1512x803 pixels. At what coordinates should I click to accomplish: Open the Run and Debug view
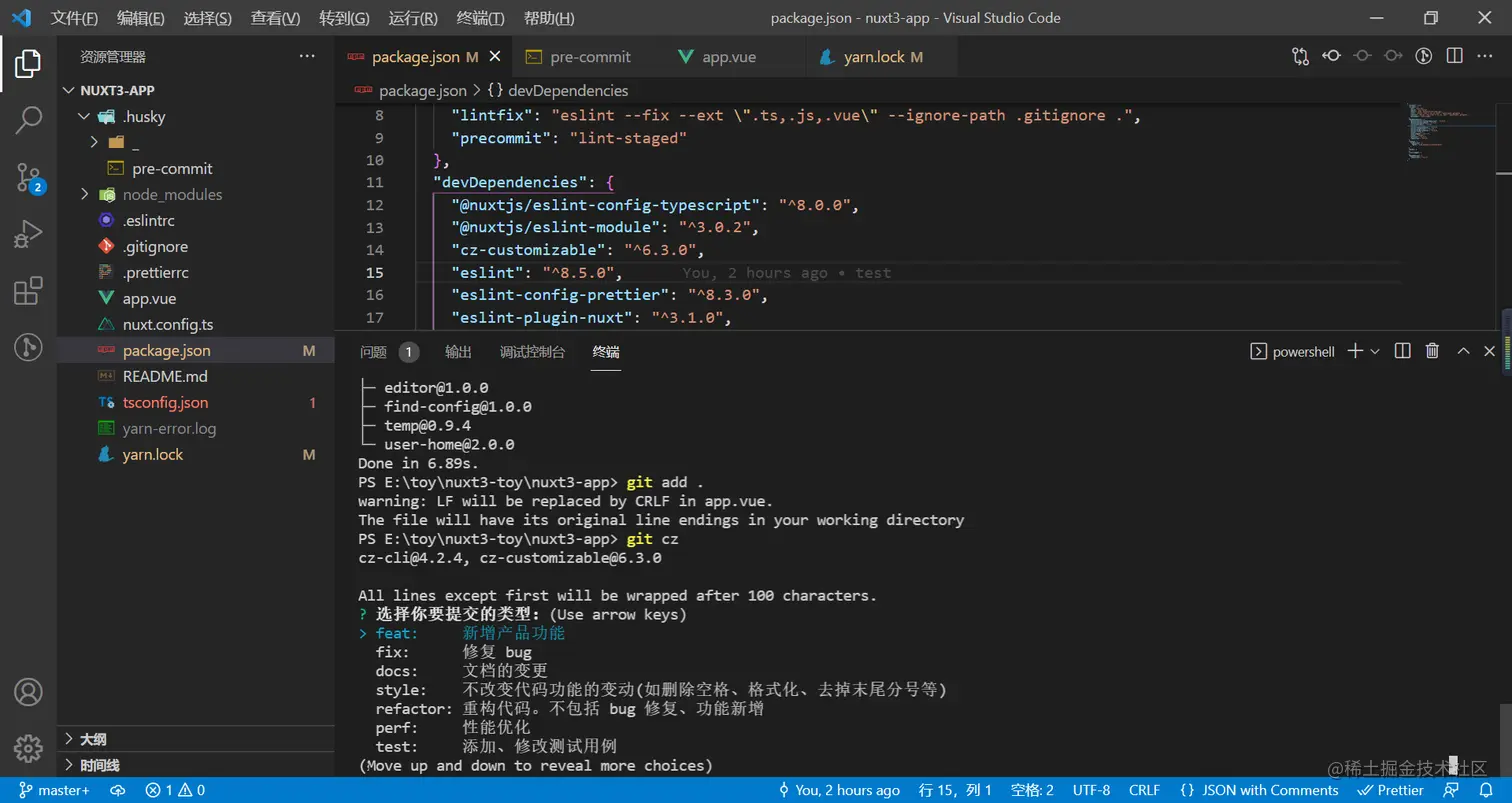click(28, 235)
